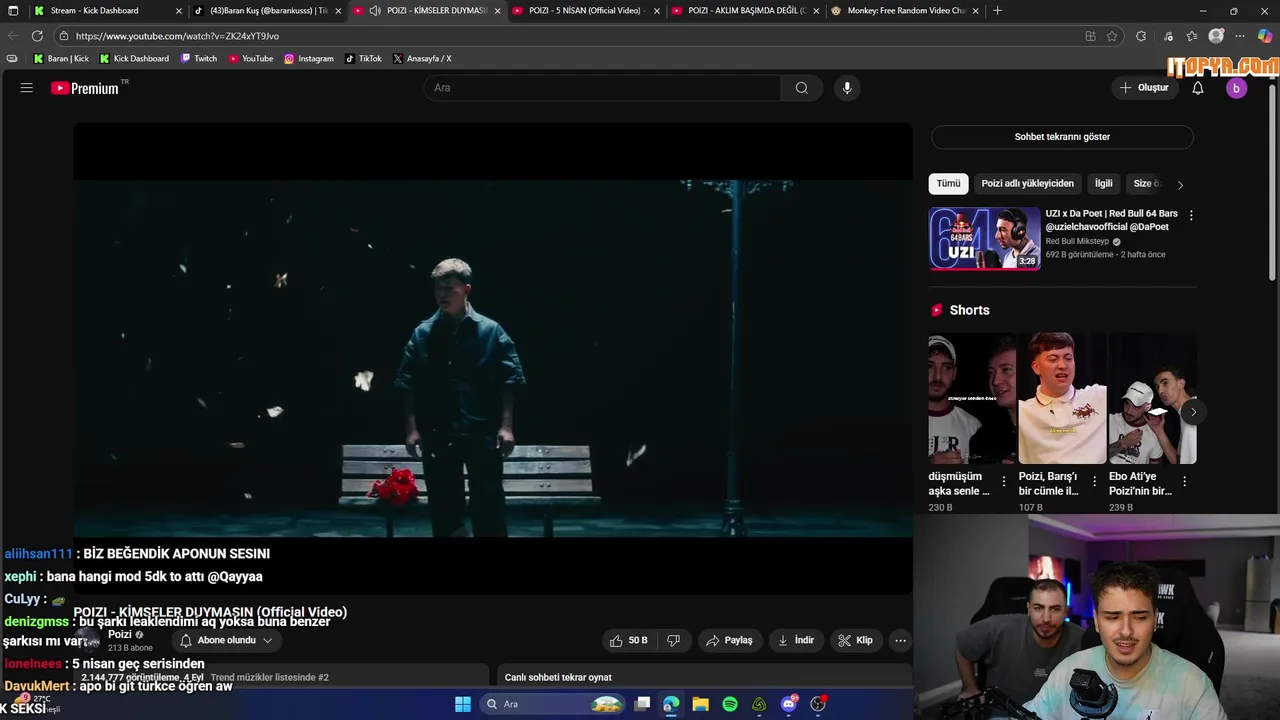The height and width of the screenshot is (720, 1280).
Task: Download the video with İndir button
Action: (796, 641)
